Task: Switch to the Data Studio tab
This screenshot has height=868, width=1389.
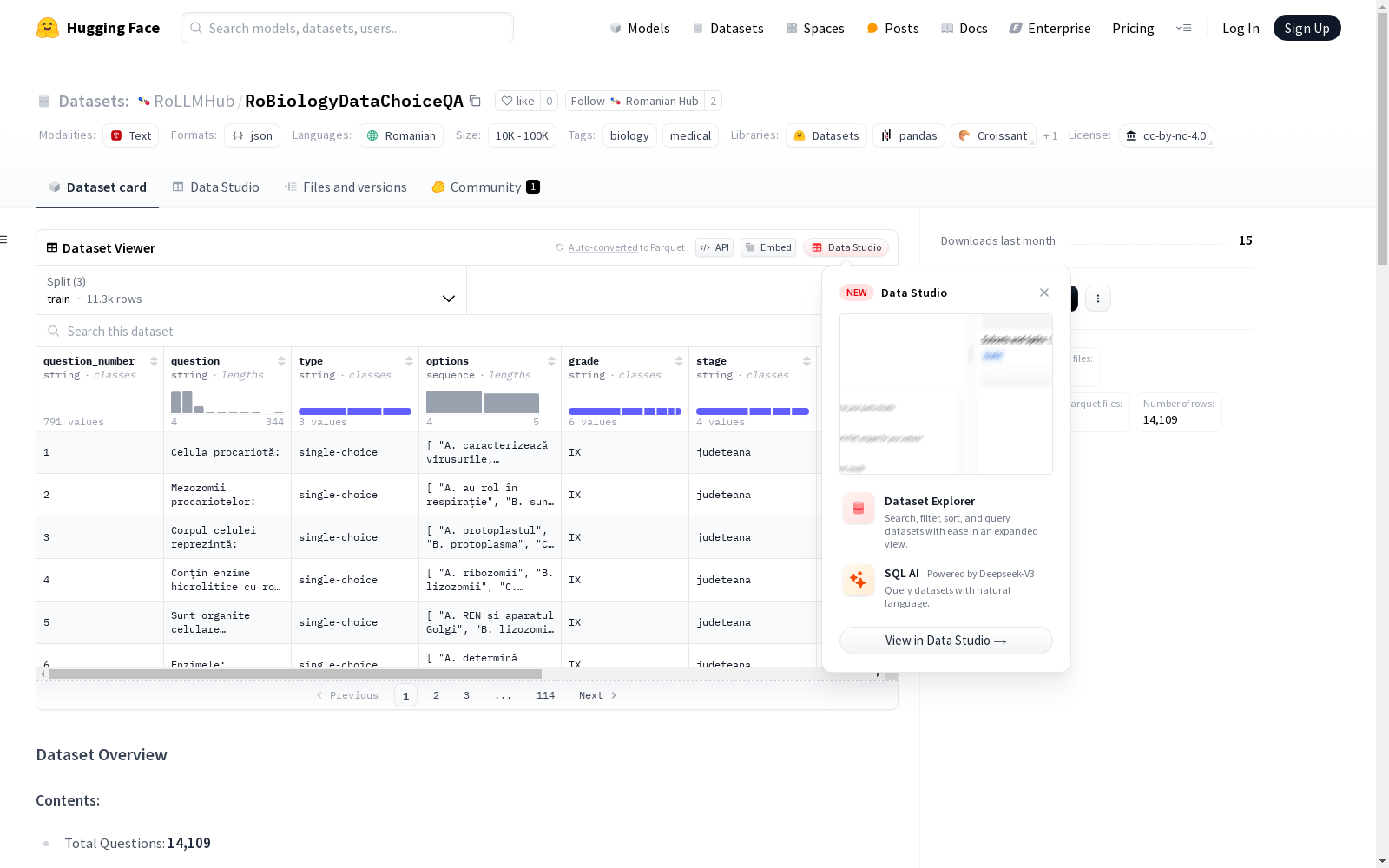Action: click(x=215, y=187)
